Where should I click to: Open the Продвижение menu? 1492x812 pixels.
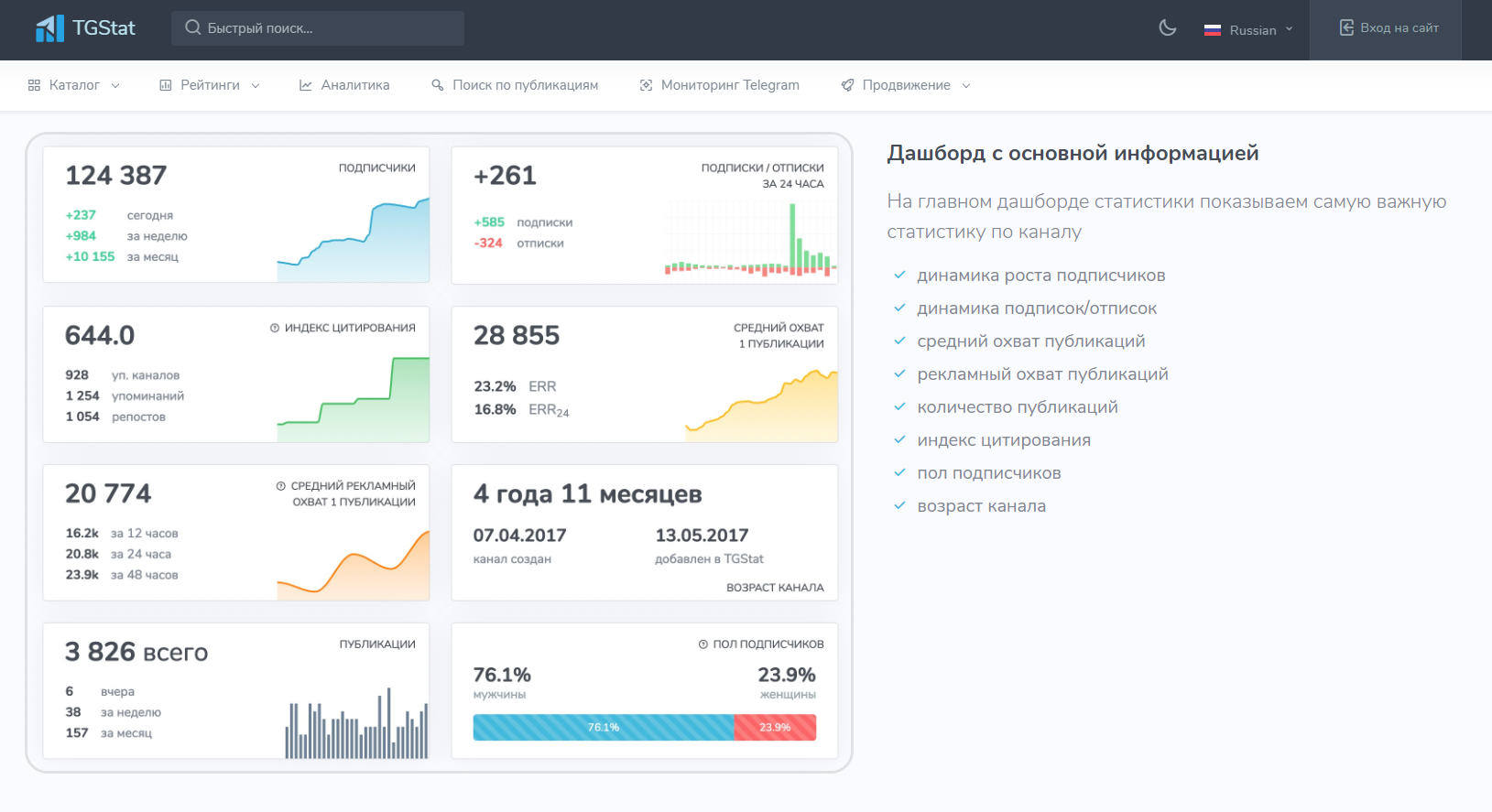906,85
